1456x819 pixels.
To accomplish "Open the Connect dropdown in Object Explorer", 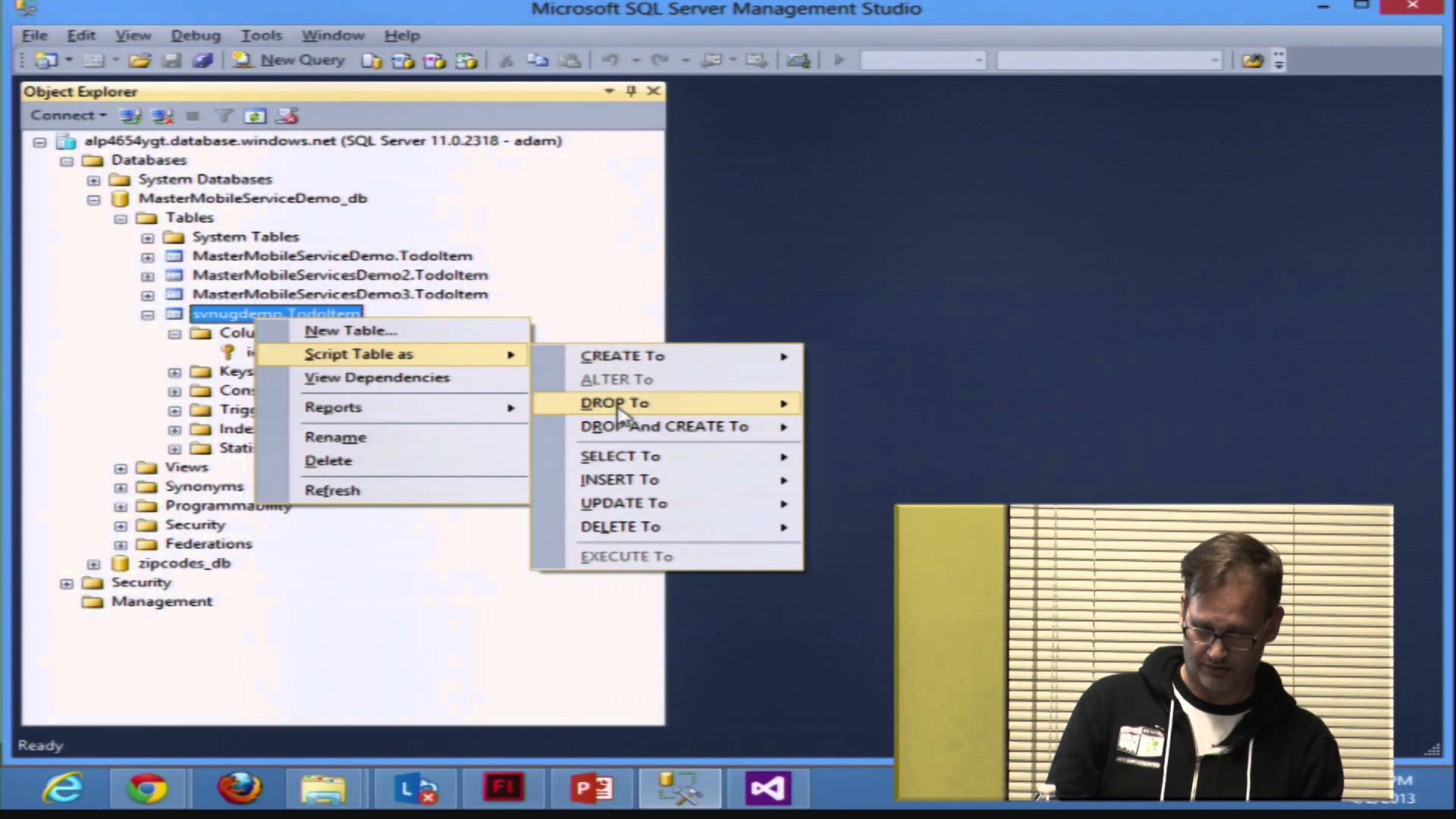I will point(68,115).
